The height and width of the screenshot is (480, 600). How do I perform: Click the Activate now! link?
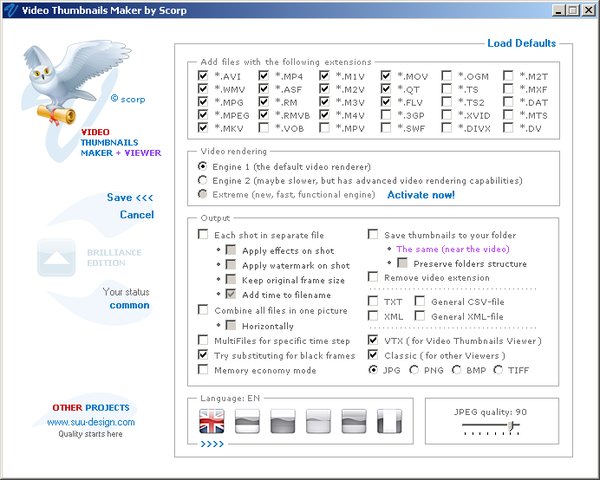click(421, 195)
